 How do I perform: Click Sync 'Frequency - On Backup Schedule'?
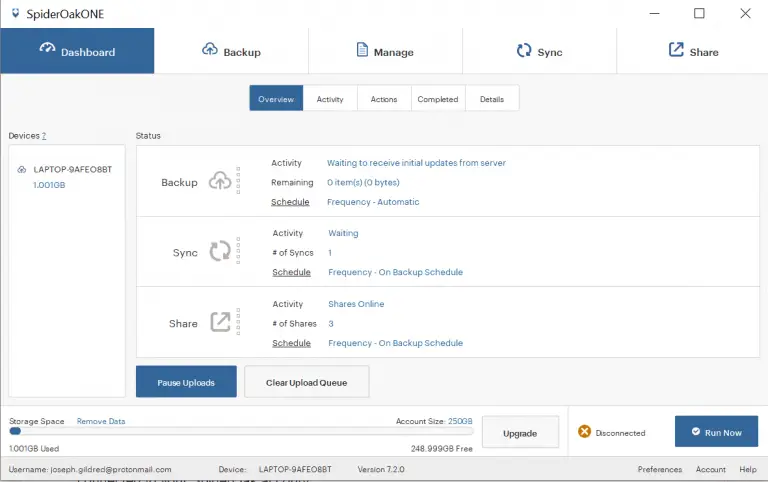tap(396, 272)
